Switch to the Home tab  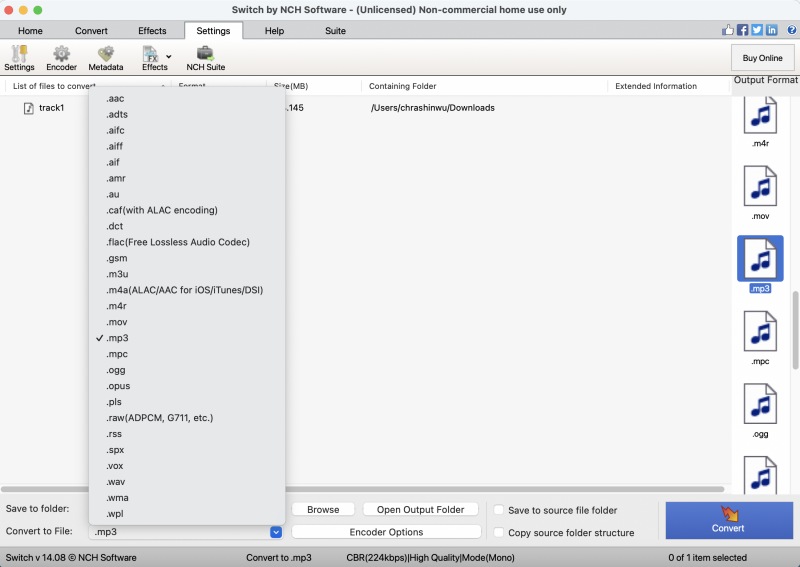tap(30, 31)
